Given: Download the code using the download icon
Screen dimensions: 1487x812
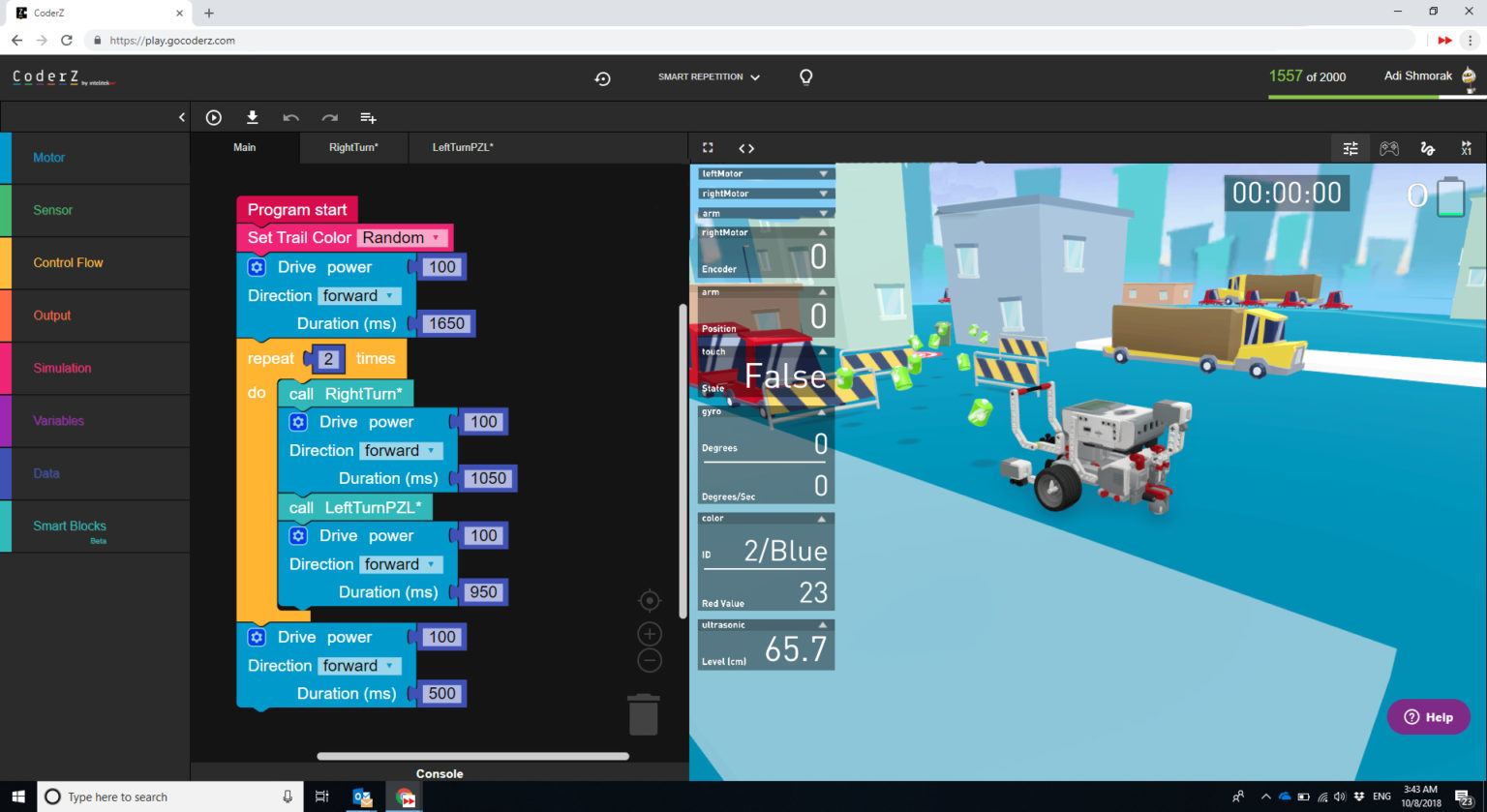Looking at the screenshot, I should coord(252,117).
